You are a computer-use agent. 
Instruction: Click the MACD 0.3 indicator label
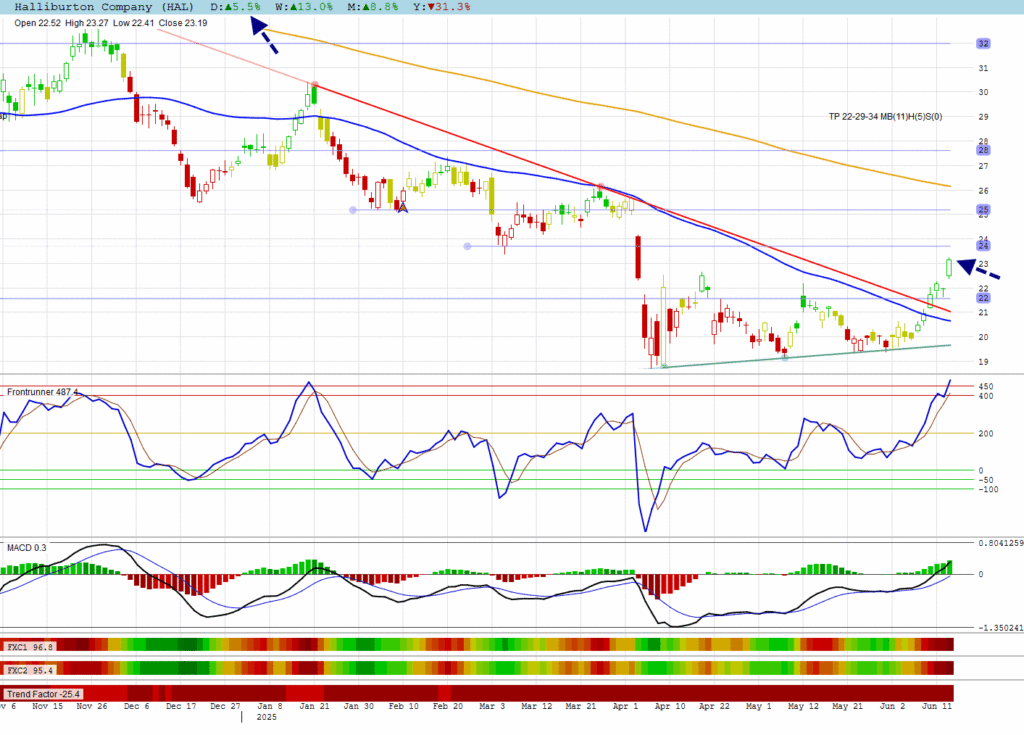tap(27, 547)
